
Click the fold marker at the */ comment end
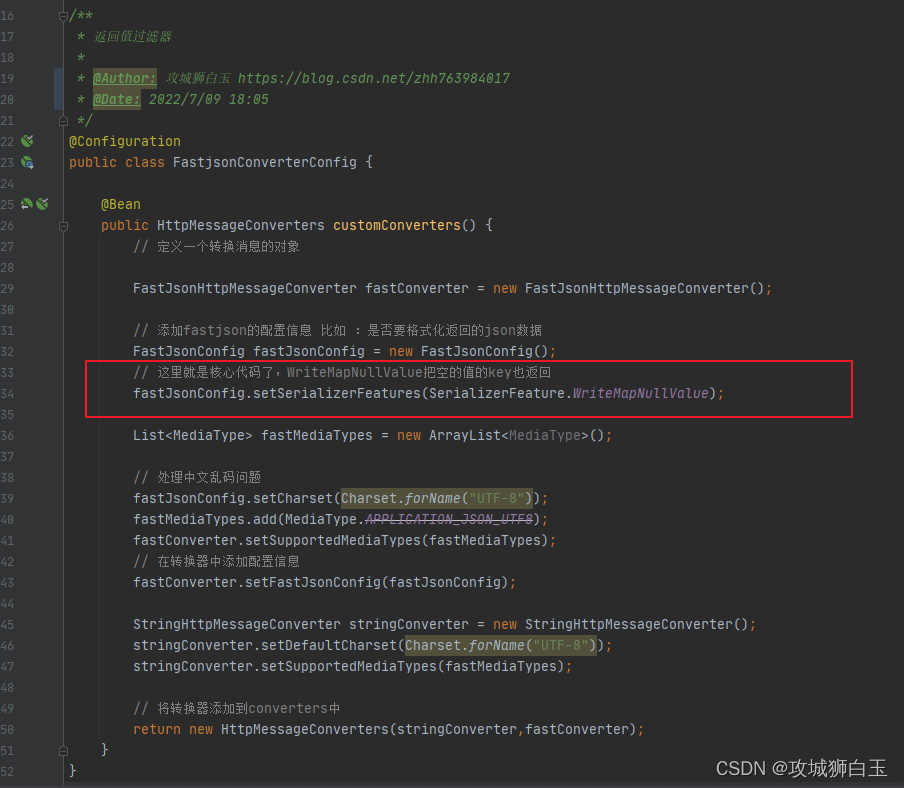click(63, 121)
